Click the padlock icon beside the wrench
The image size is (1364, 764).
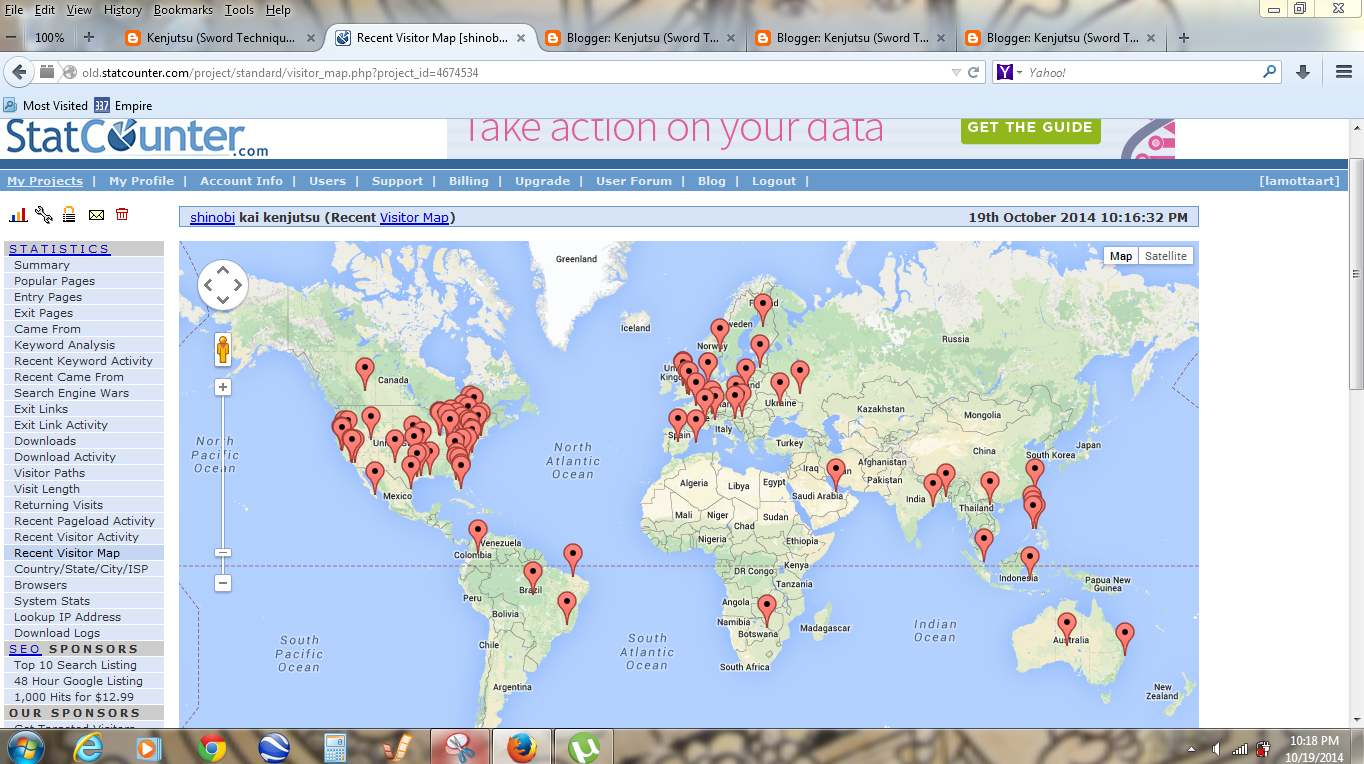tap(69, 214)
